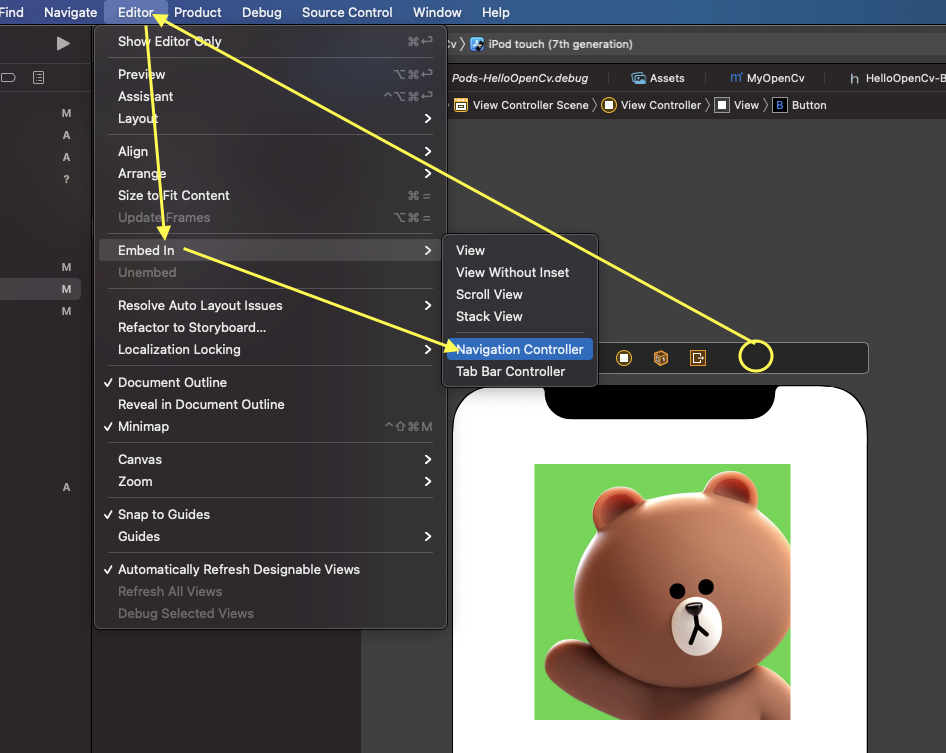Expand the Canvas submenu

(x=271, y=459)
